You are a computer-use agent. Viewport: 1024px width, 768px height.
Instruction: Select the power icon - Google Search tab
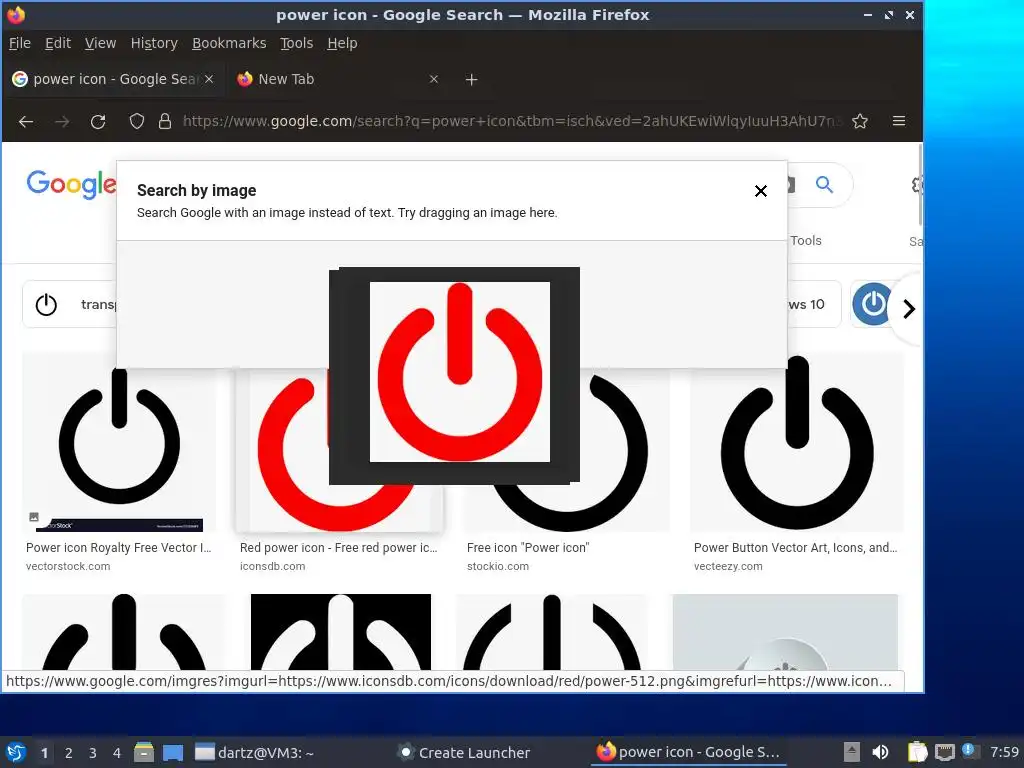114,79
